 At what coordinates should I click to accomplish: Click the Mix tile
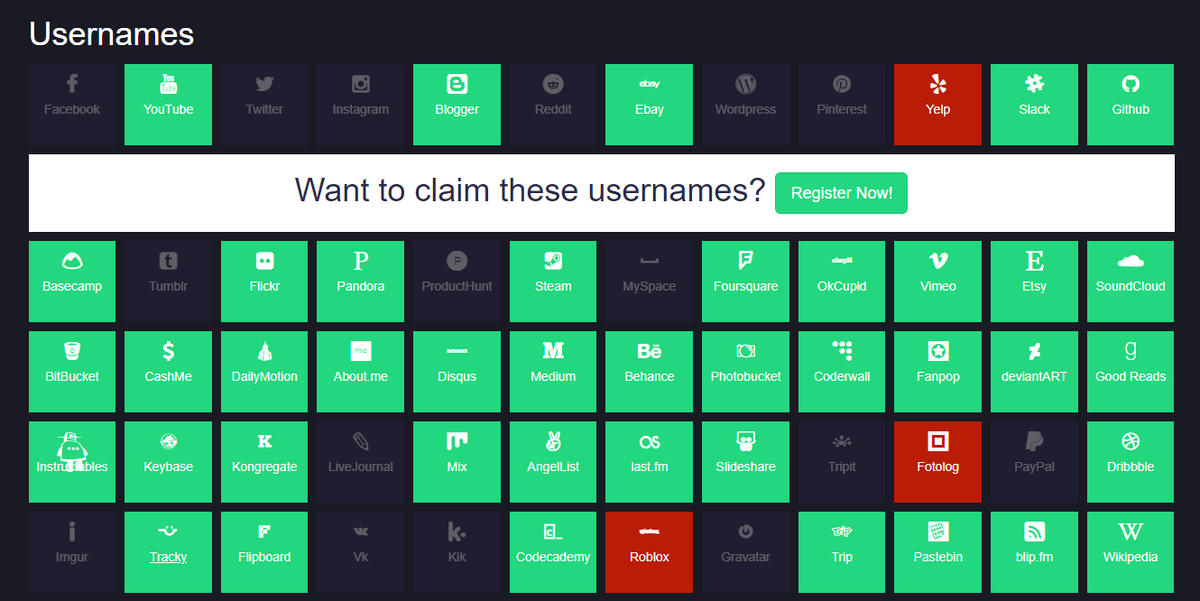click(x=457, y=462)
